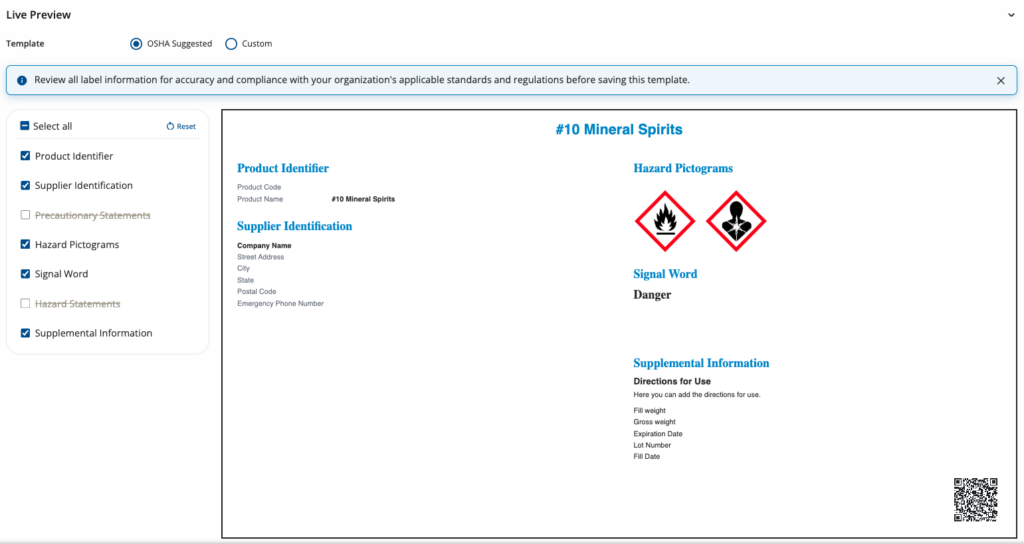Click the Directions for Use subheading
Viewport: 1024px width, 544px height.
pyautogui.click(x=672, y=381)
